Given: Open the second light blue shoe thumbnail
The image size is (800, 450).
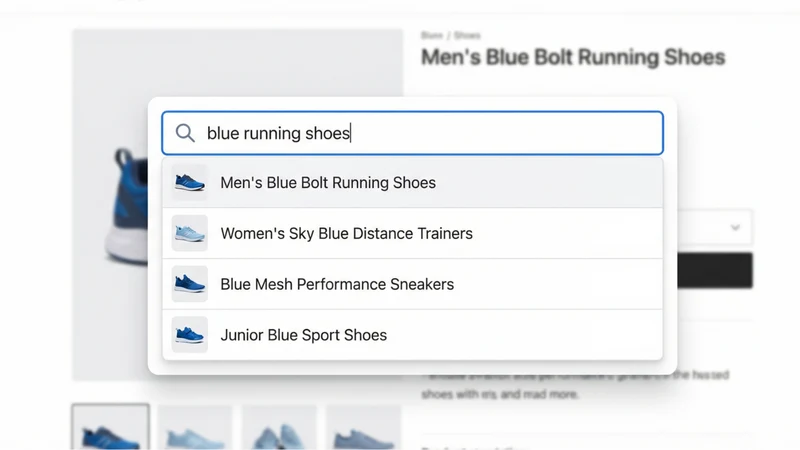Looking at the screenshot, I should [195, 428].
